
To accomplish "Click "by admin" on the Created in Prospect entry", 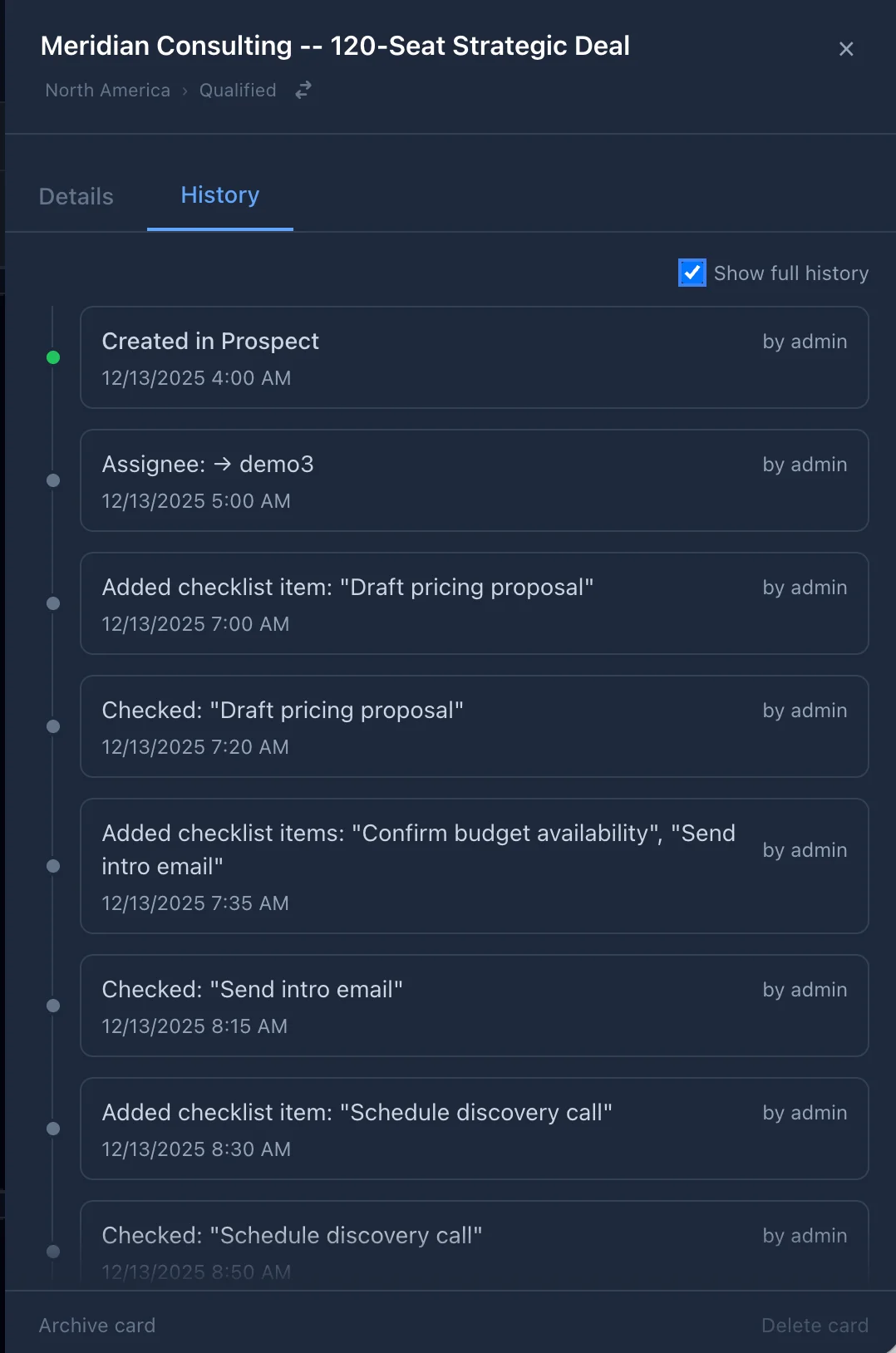I will 804,341.
